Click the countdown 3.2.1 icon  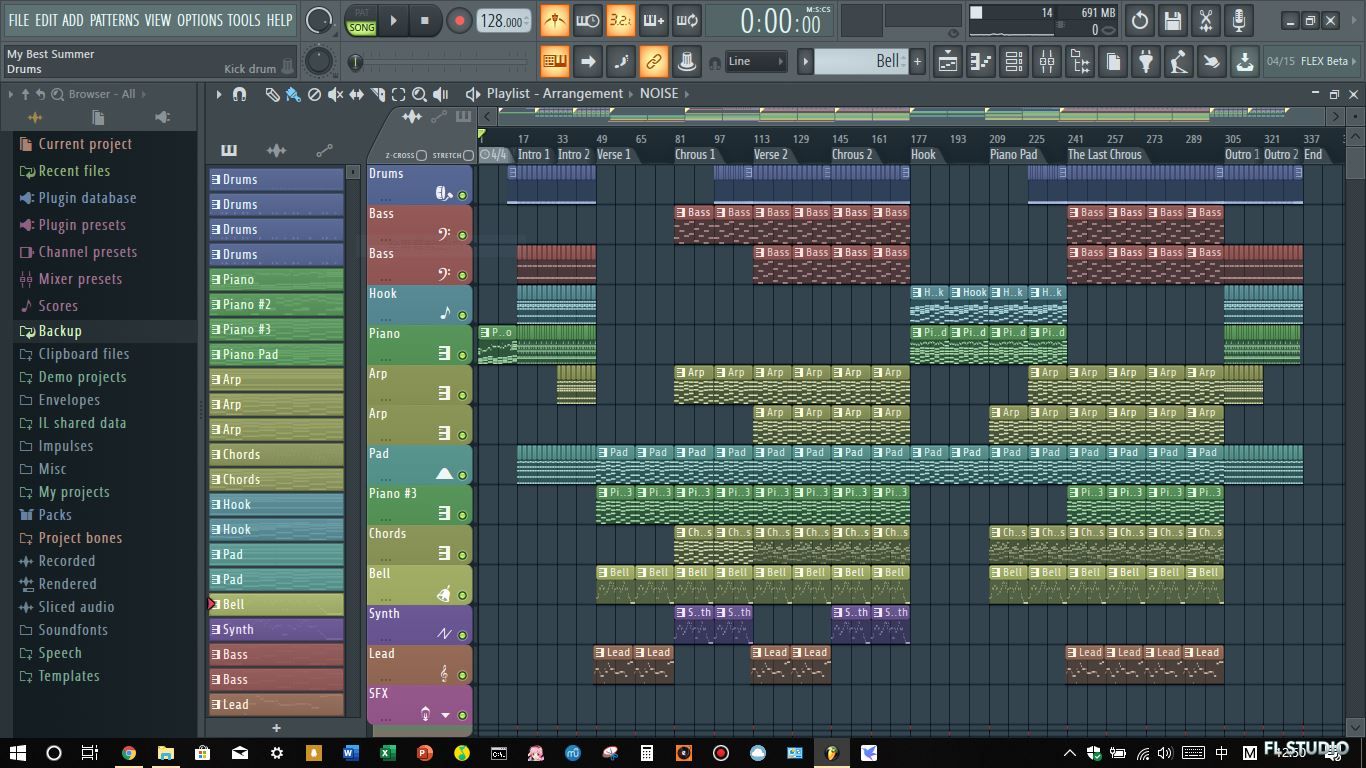click(620, 20)
